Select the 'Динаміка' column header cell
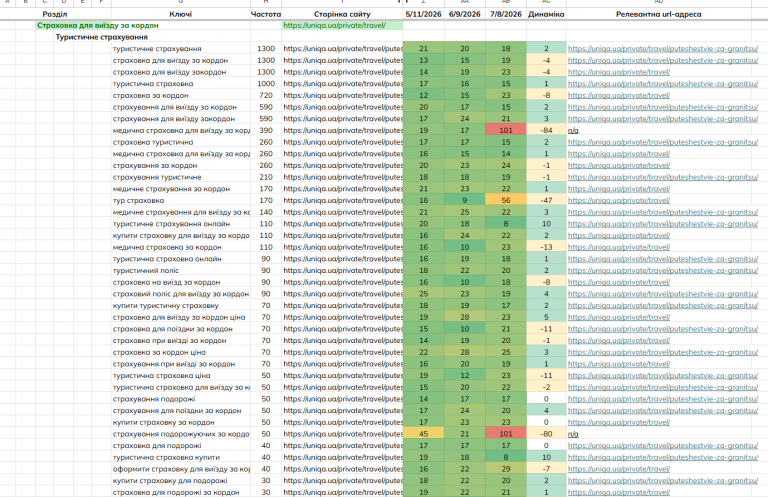 tap(546, 14)
